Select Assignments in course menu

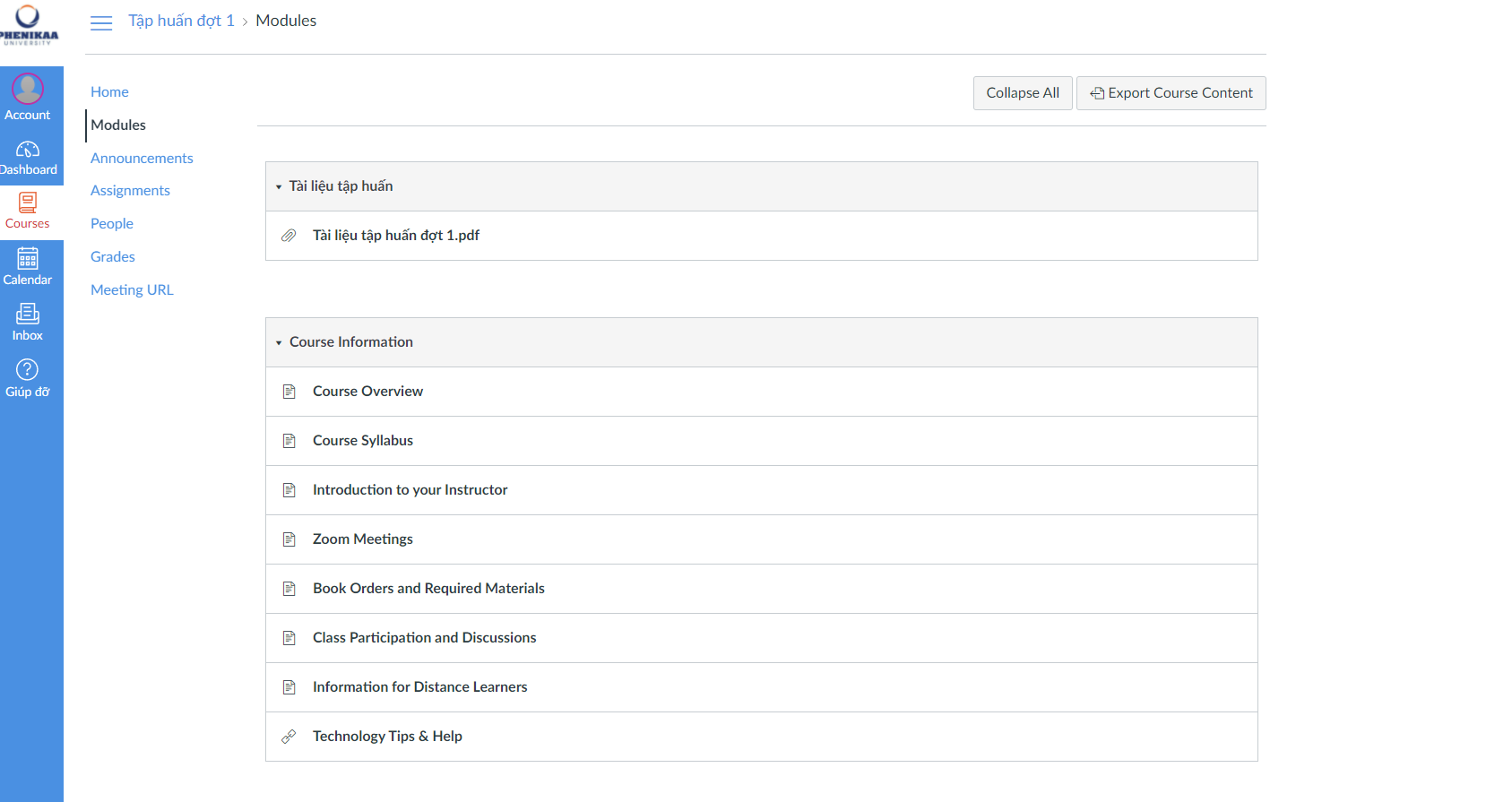click(130, 191)
